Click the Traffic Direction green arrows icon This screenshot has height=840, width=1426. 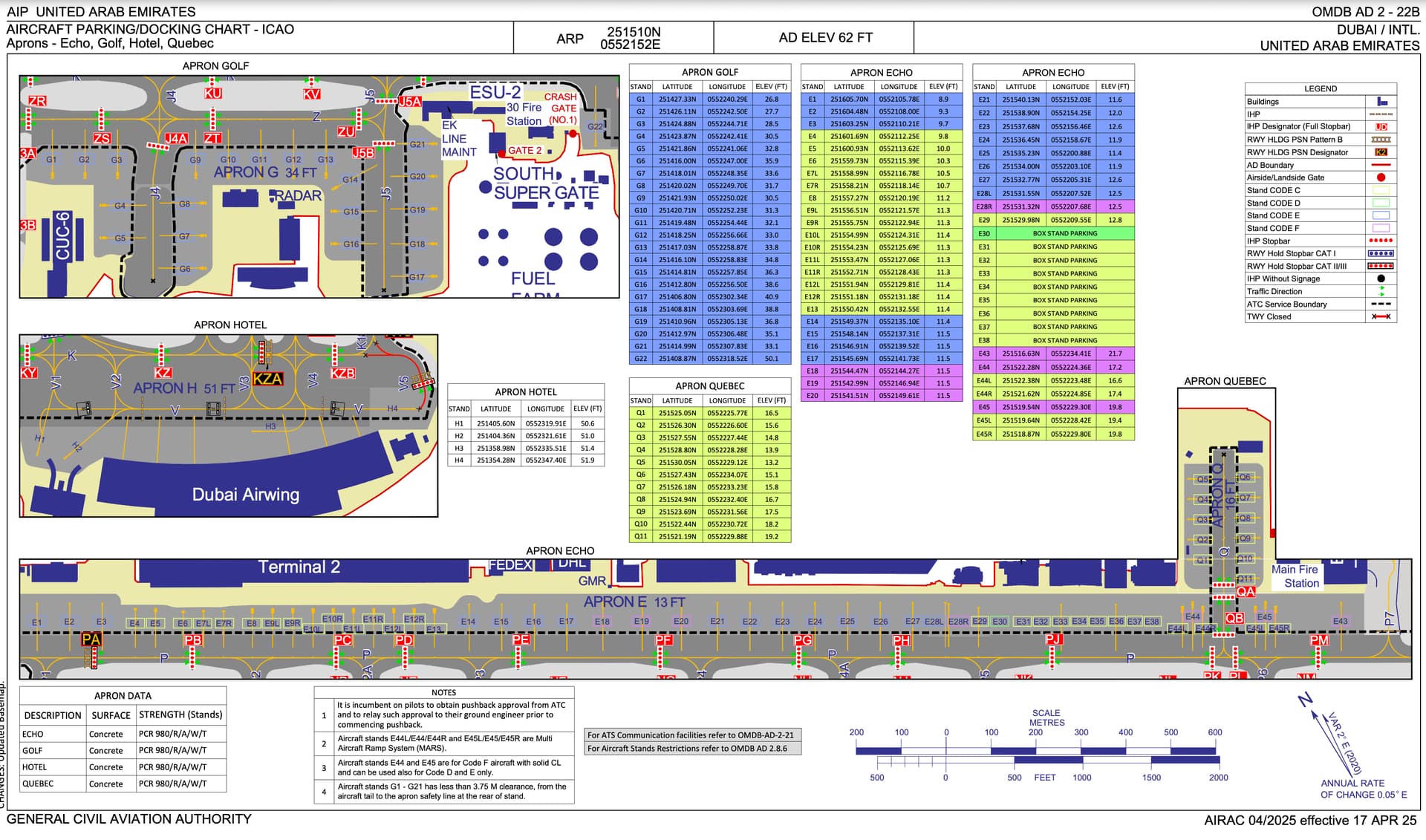click(1381, 292)
